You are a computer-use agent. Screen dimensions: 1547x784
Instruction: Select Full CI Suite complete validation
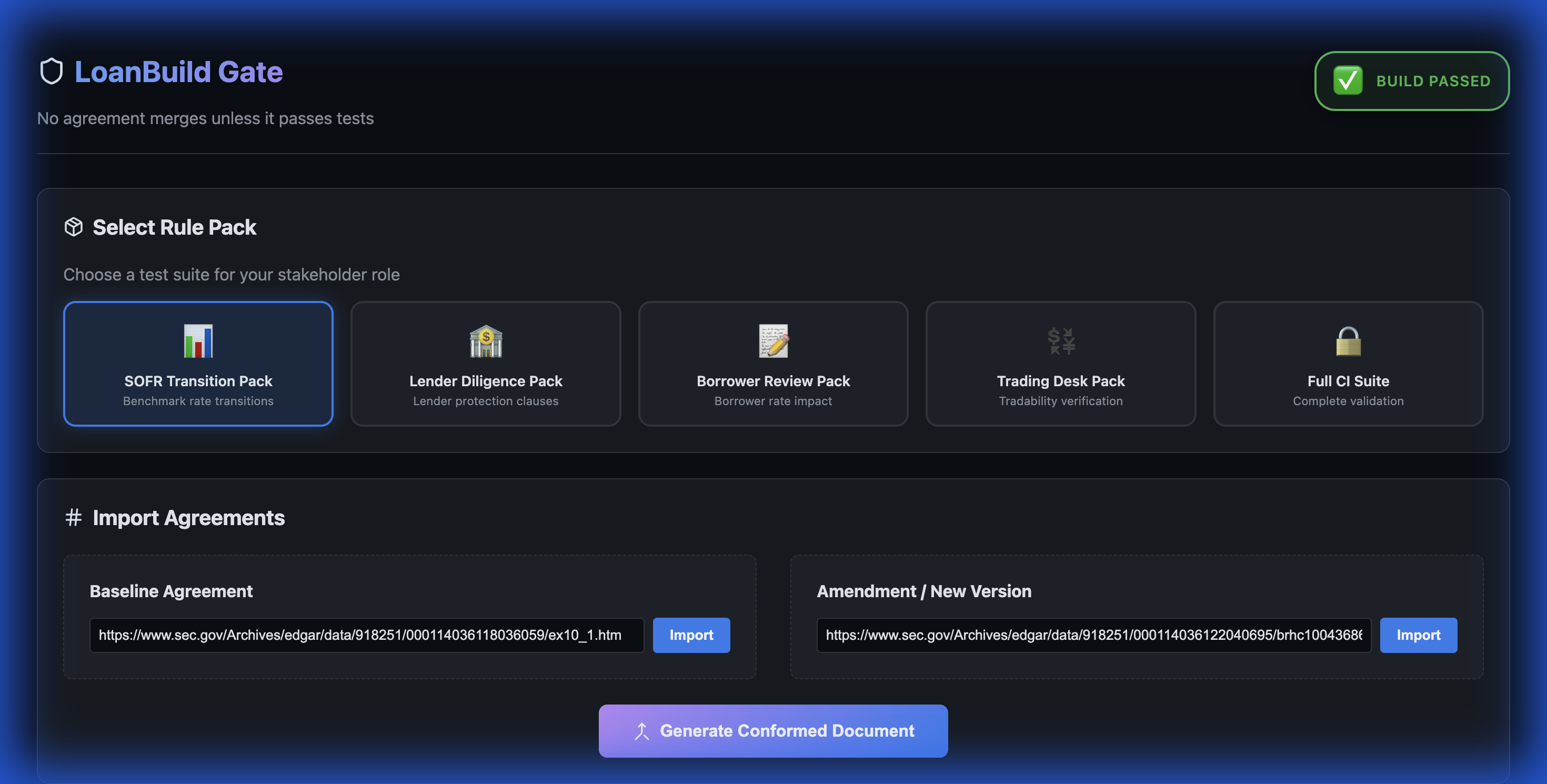point(1348,384)
